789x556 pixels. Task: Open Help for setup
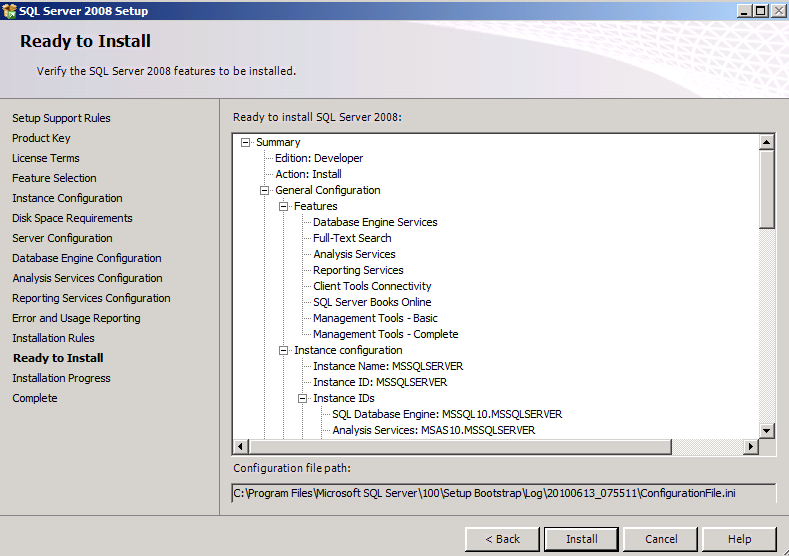739,539
